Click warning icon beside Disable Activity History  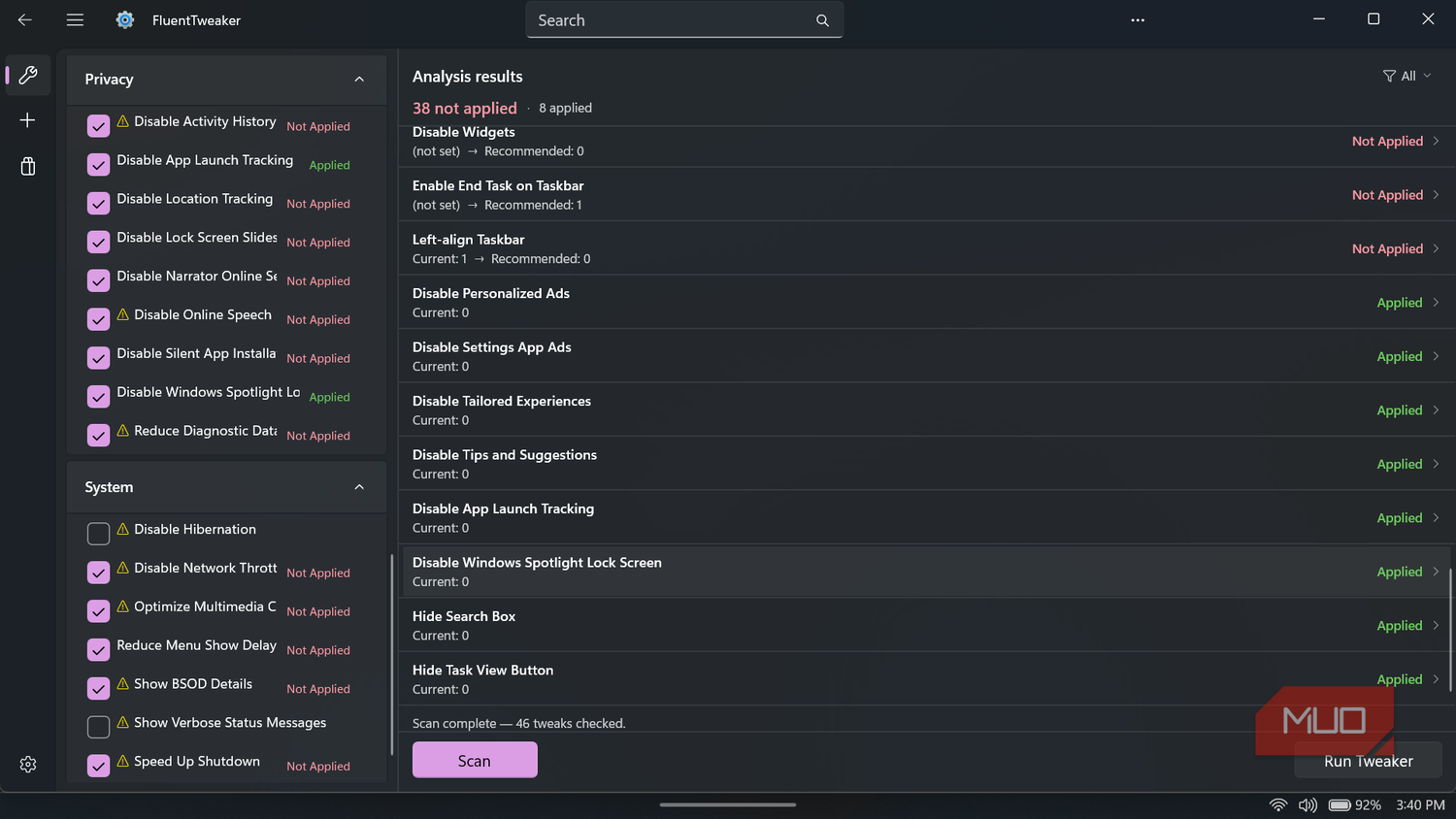pos(122,121)
